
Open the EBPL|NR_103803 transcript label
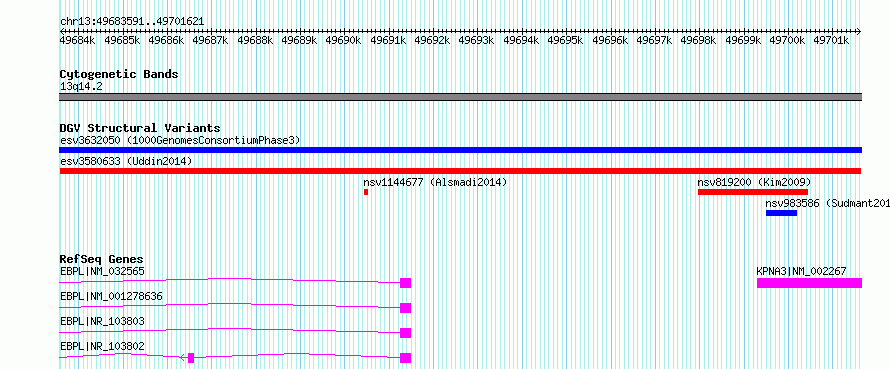pyautogui.click(x=102, y=321)
